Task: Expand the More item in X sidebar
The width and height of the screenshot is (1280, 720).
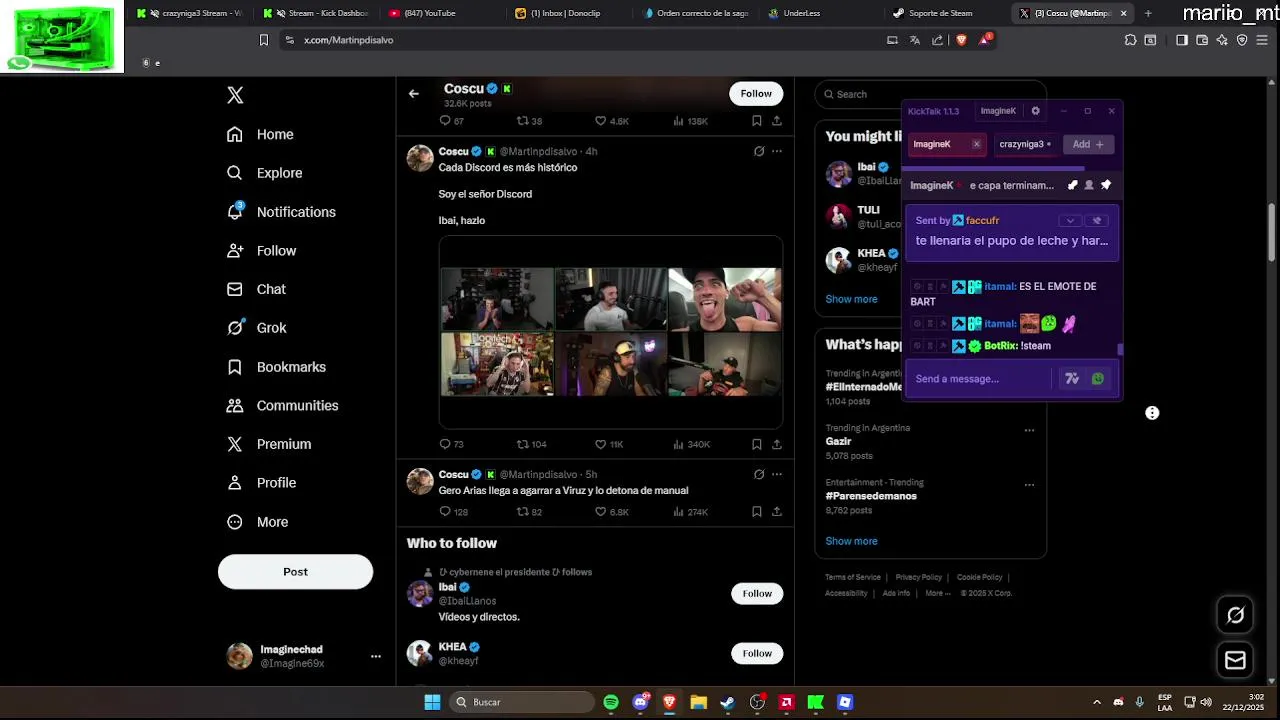Action: pos(258,522)
